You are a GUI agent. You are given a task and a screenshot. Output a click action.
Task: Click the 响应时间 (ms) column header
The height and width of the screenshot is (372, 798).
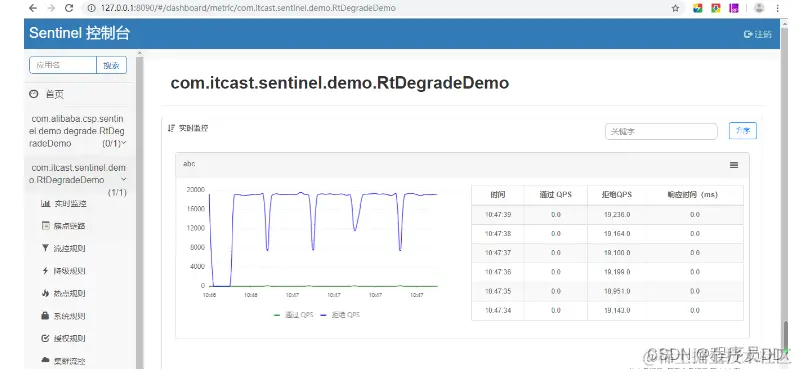[x=693, y=195]
